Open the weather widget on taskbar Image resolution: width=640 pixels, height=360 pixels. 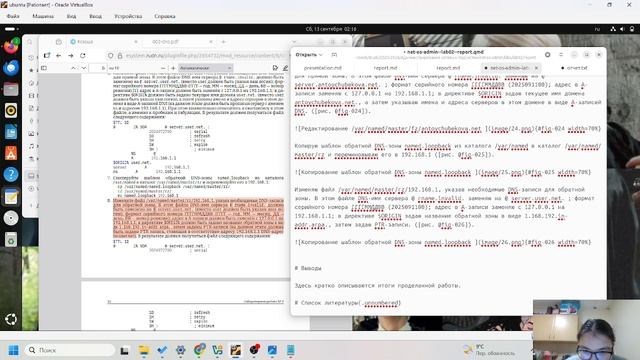490,350
